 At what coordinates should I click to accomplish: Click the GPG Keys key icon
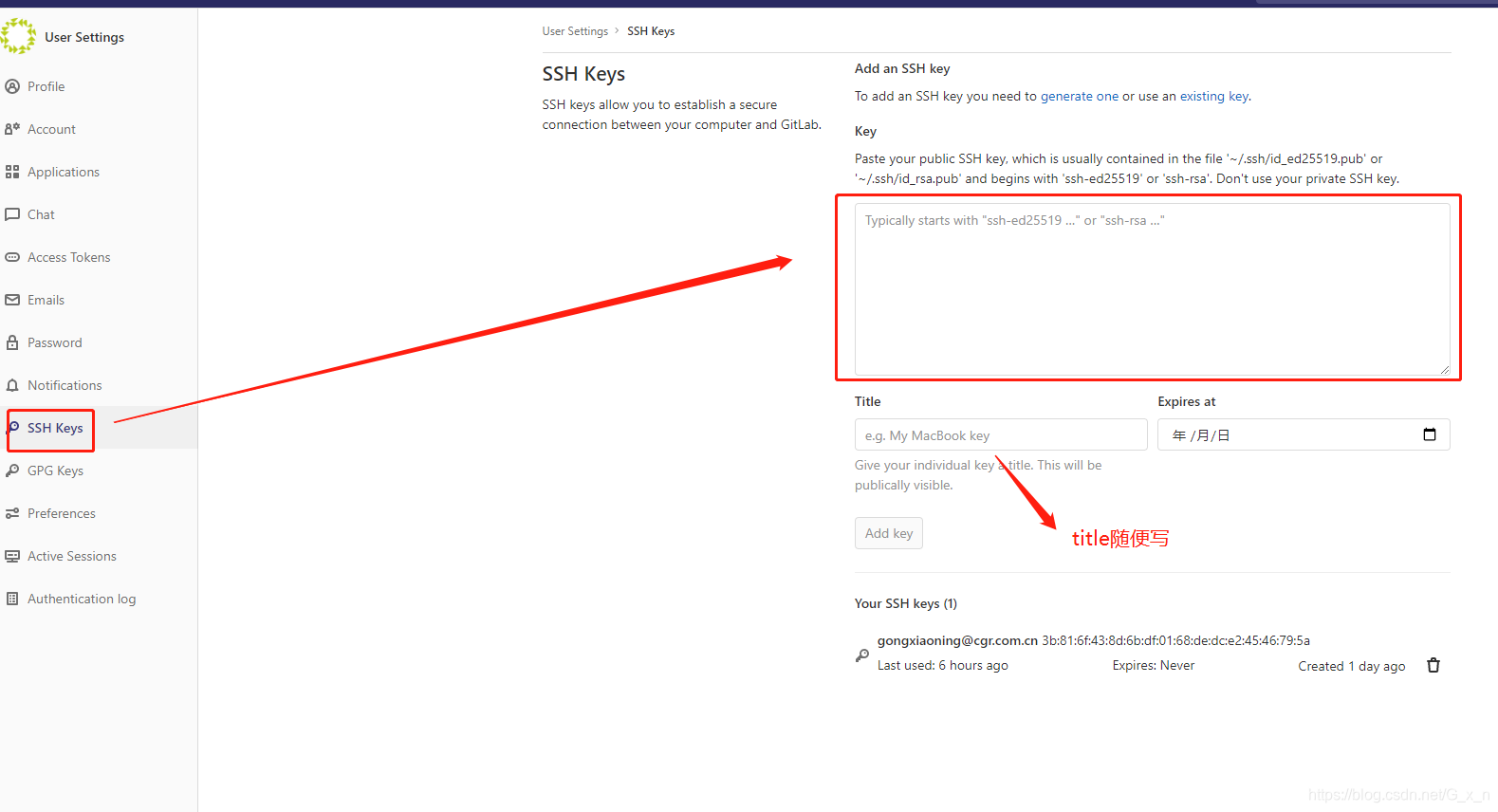click(12, 471)
